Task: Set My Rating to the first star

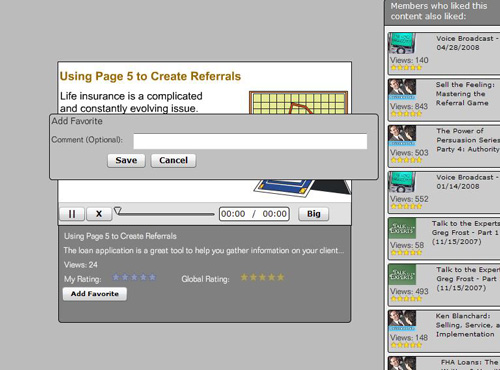Action: coord(116,277)
